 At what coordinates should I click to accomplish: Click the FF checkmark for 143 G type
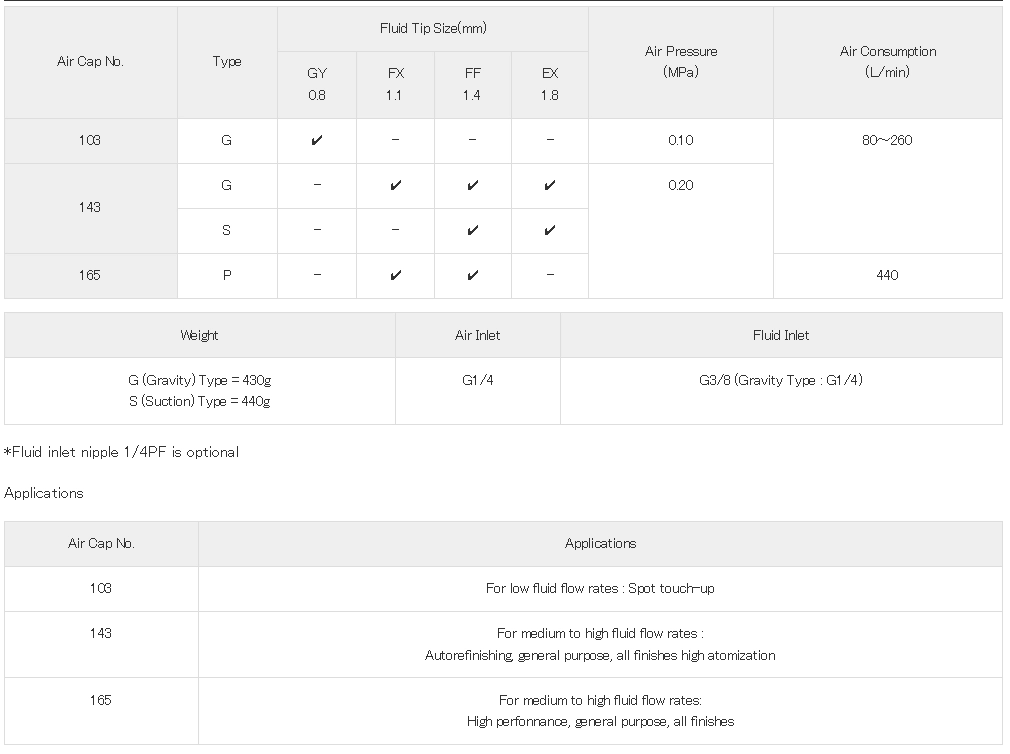click(x=473, y=186)
